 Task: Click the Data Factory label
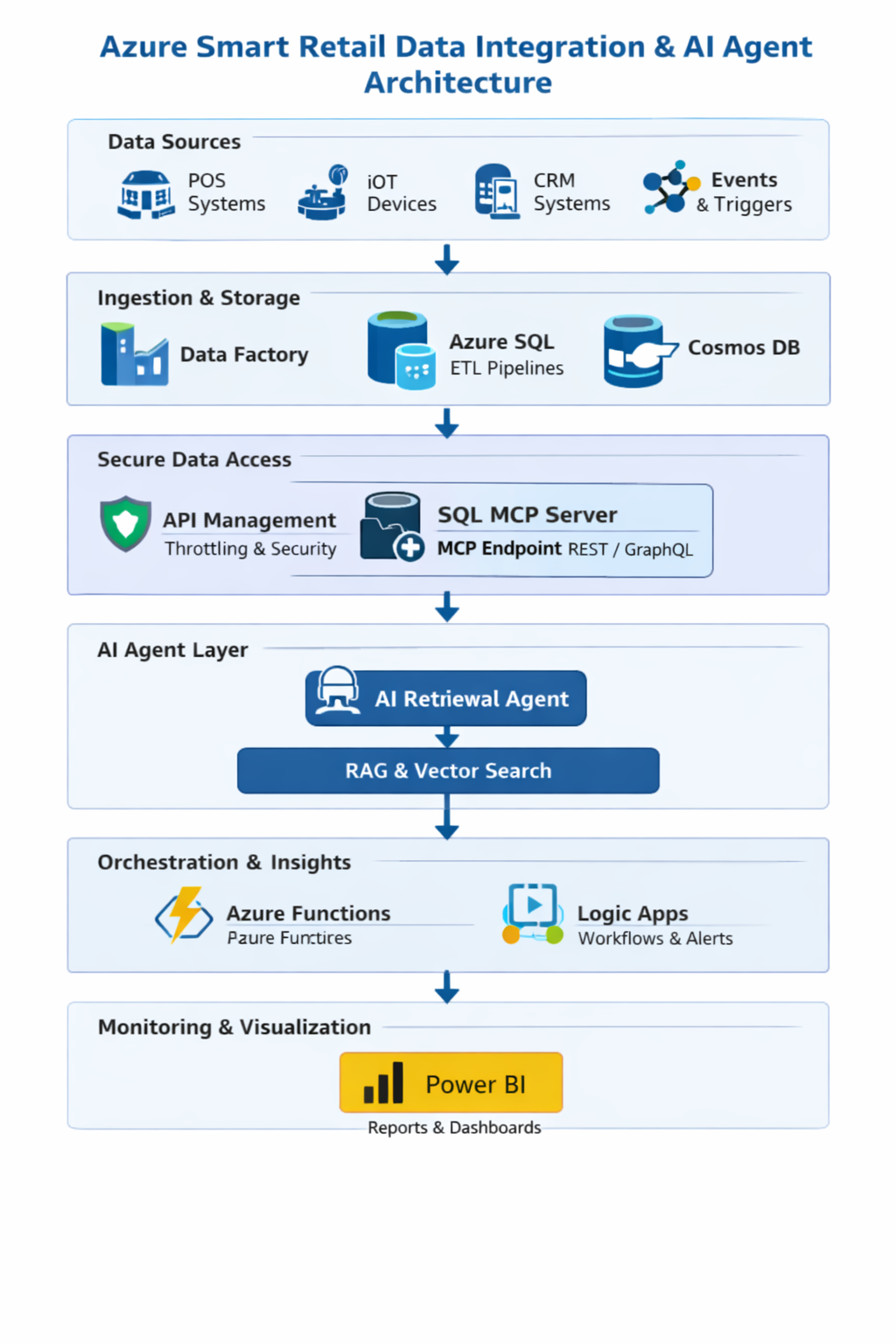coord(244,354)
